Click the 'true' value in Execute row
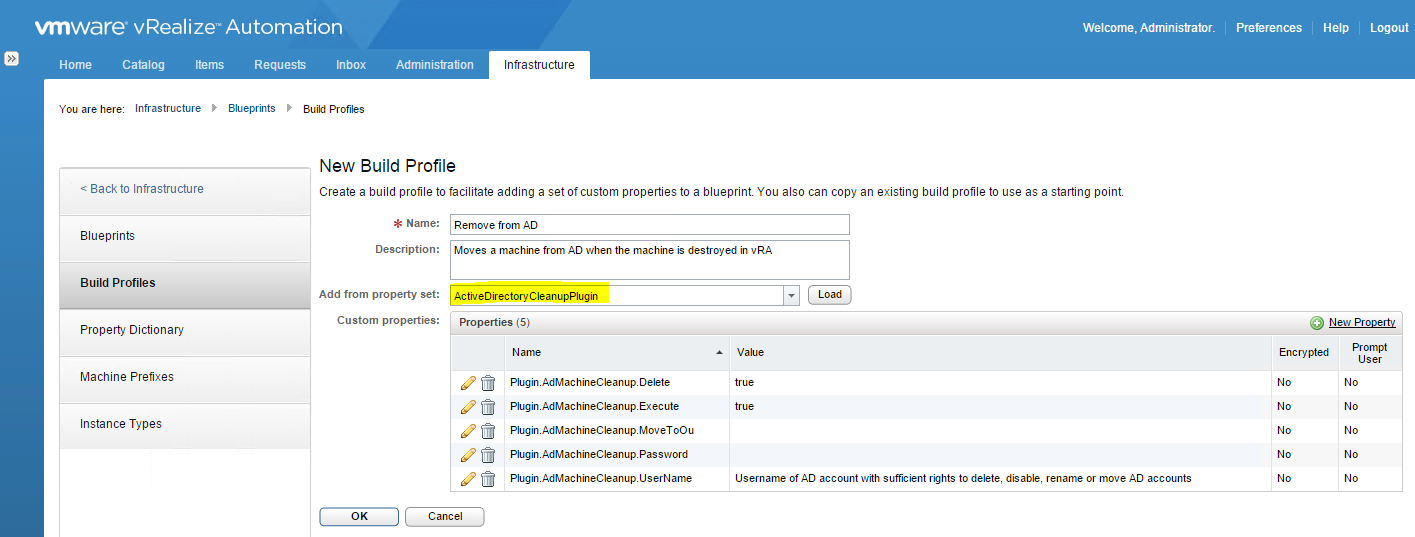The image size is (1415, 537). point(744,406)
